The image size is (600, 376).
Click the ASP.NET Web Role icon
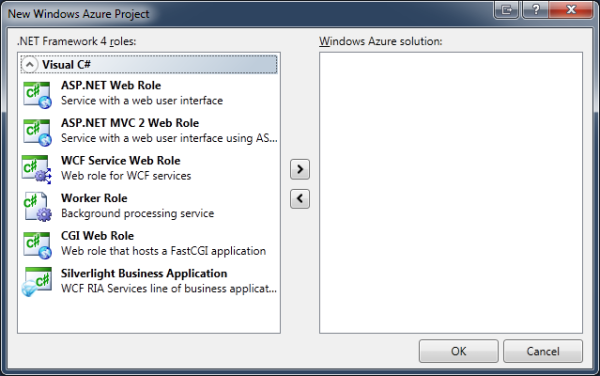pyautogui.click(x=37, y=94)
